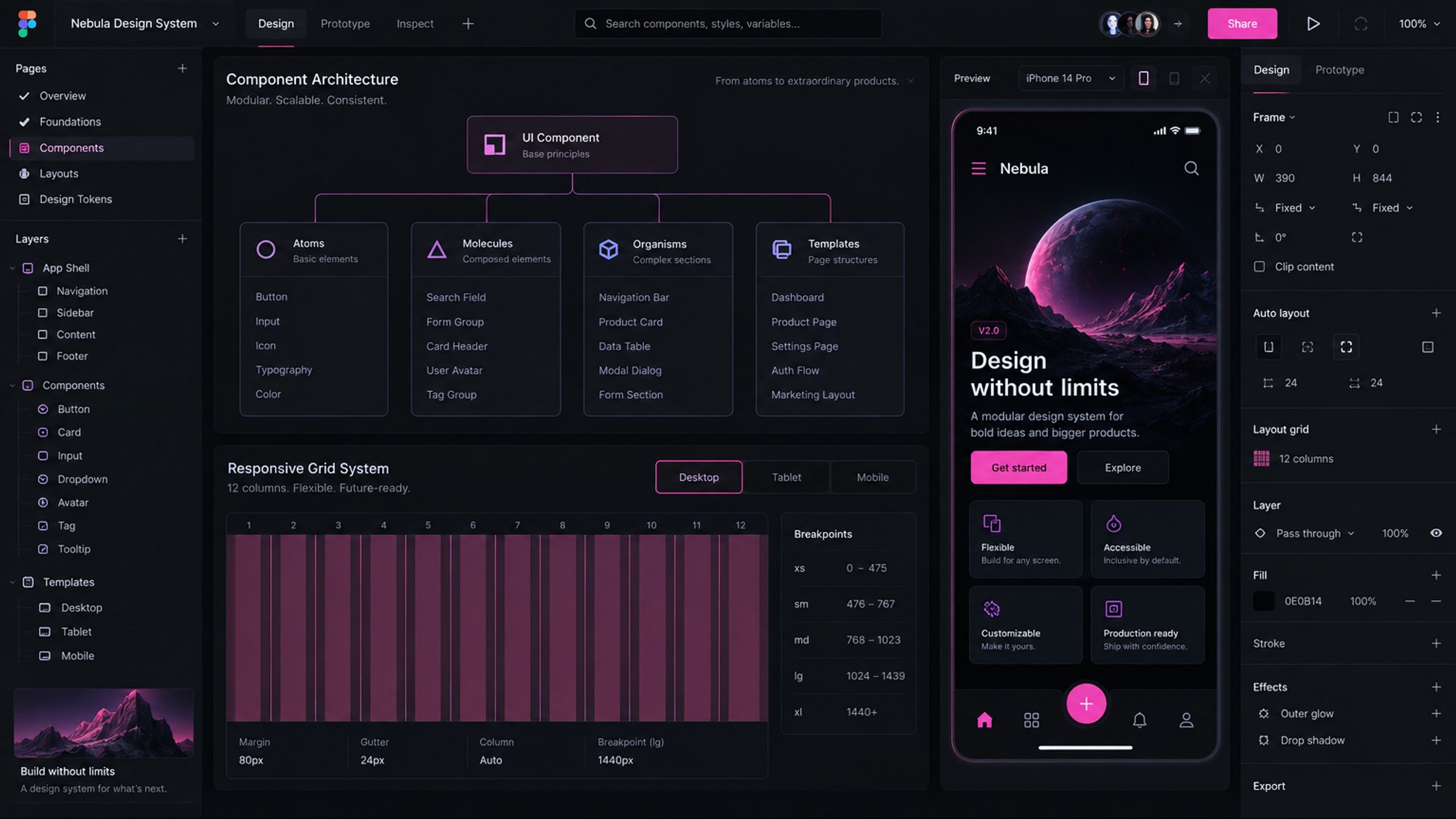Open the iPhone 14 Pro device dropdown
1456x819 pixels.
click(1070, 78)
